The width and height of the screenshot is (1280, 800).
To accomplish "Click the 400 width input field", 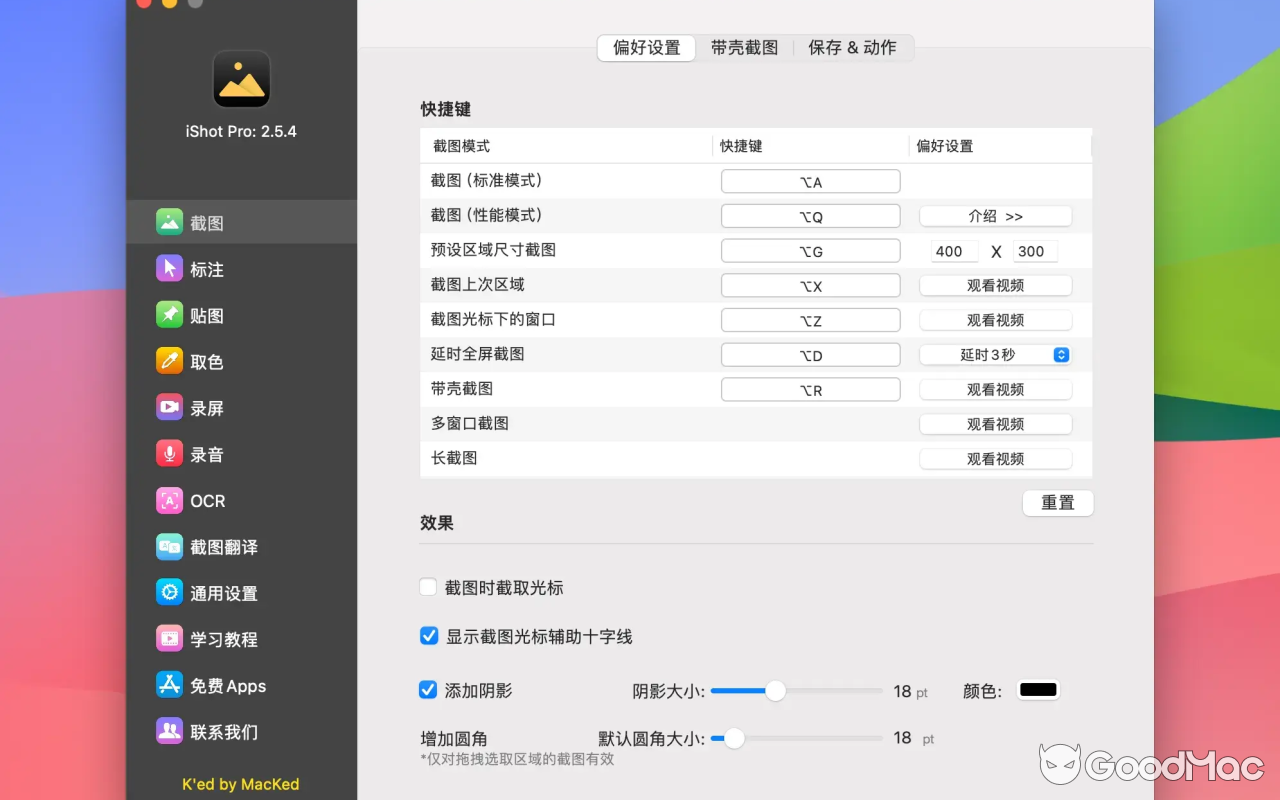I will (952, 251).
